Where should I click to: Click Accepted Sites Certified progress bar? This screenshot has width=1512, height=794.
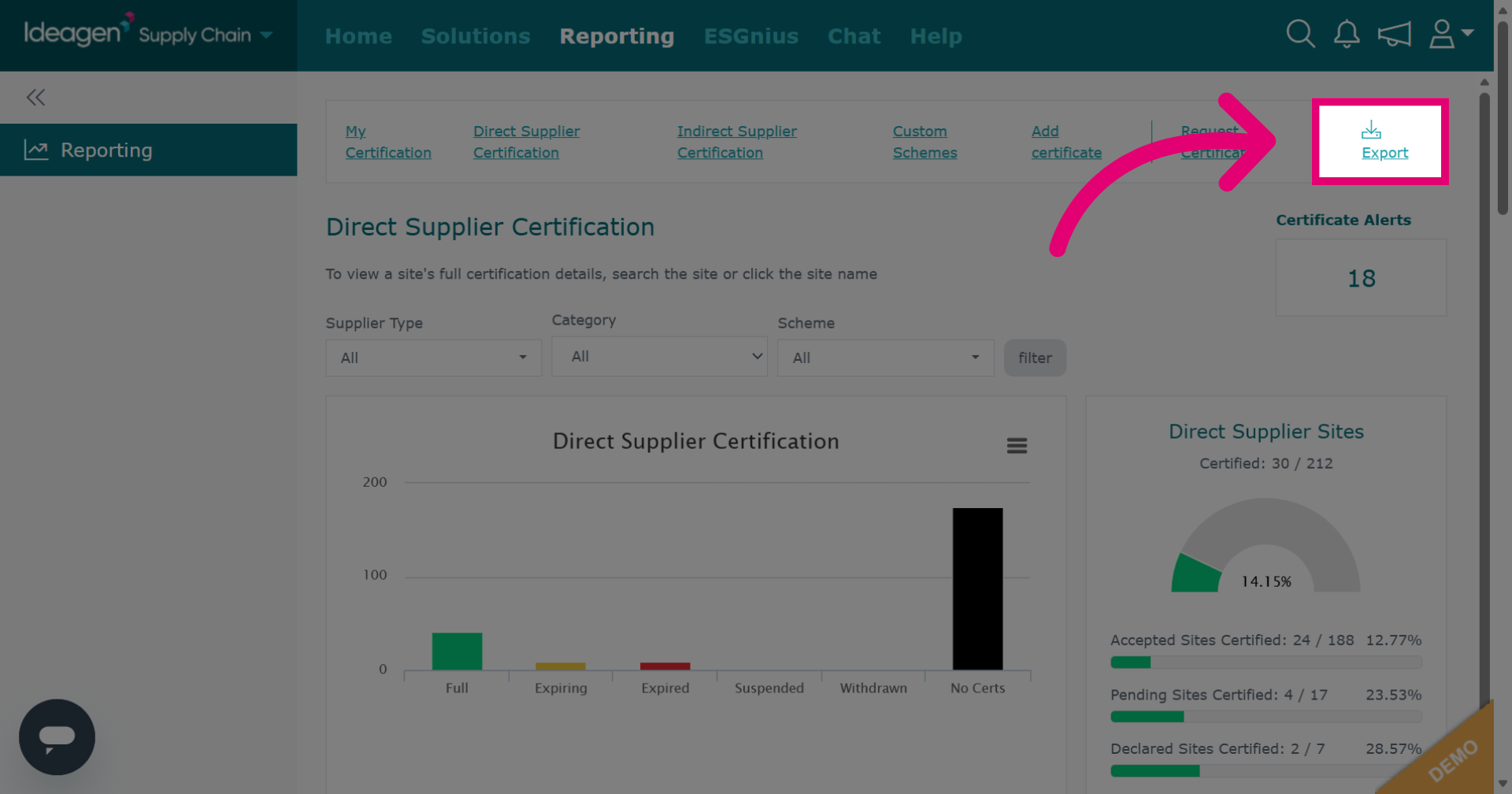pyautogui.click(x=1266, y=662)
